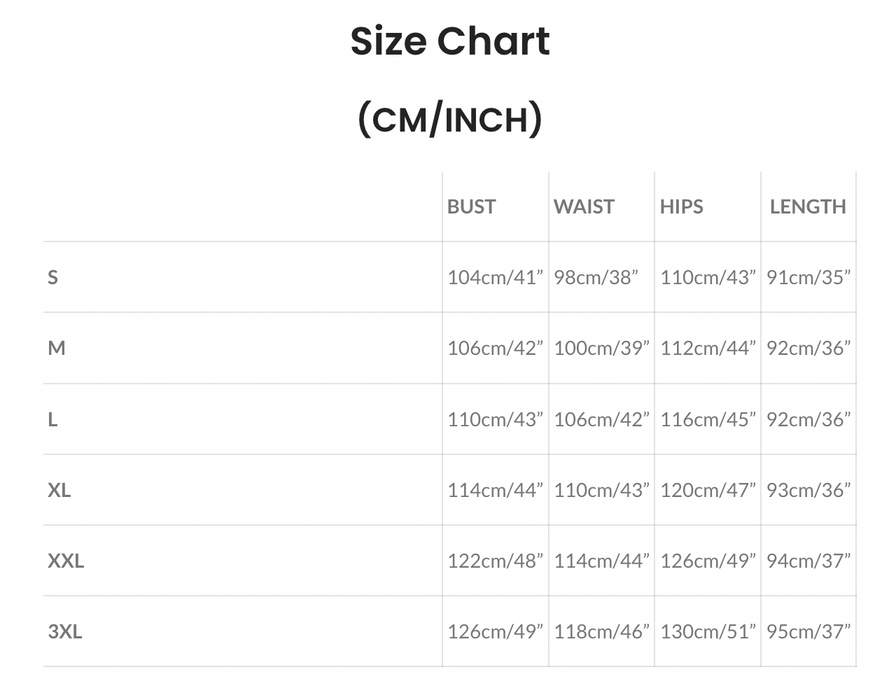Screen dimensions: 882x700
Task: Select the 104cm/41” bust cell
Action: pyautogui.click(x=495, y=277)
